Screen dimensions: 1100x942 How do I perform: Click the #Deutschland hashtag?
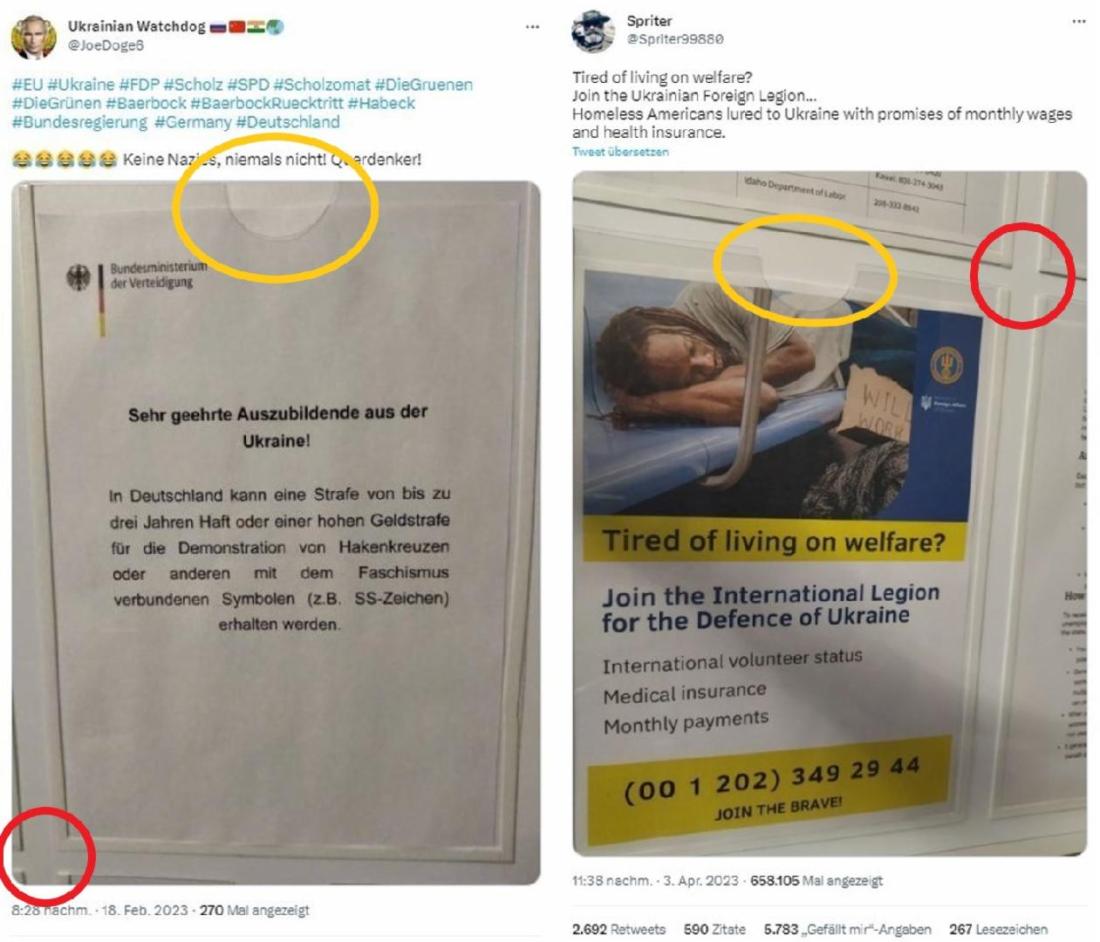[x=288, y=122]
